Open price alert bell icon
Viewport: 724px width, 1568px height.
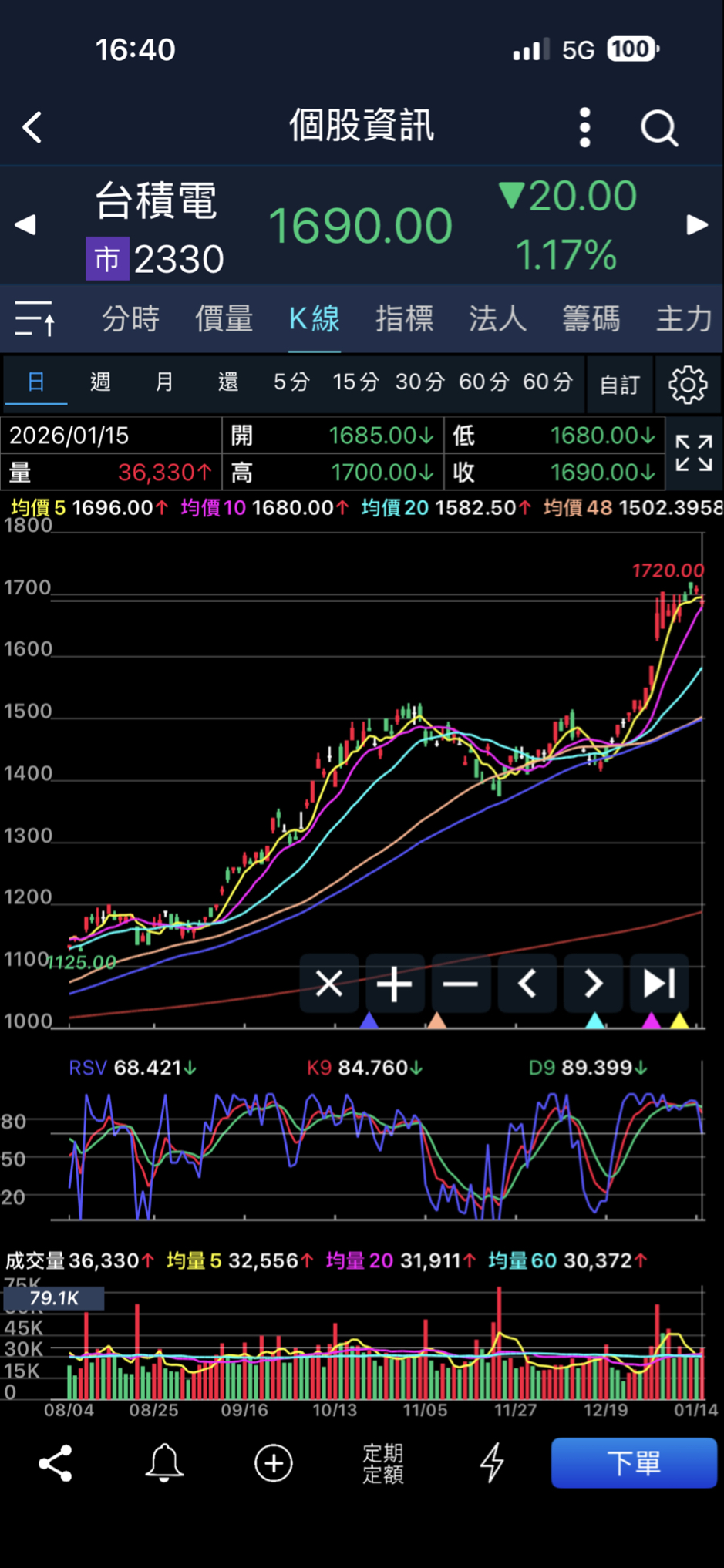164,1462
